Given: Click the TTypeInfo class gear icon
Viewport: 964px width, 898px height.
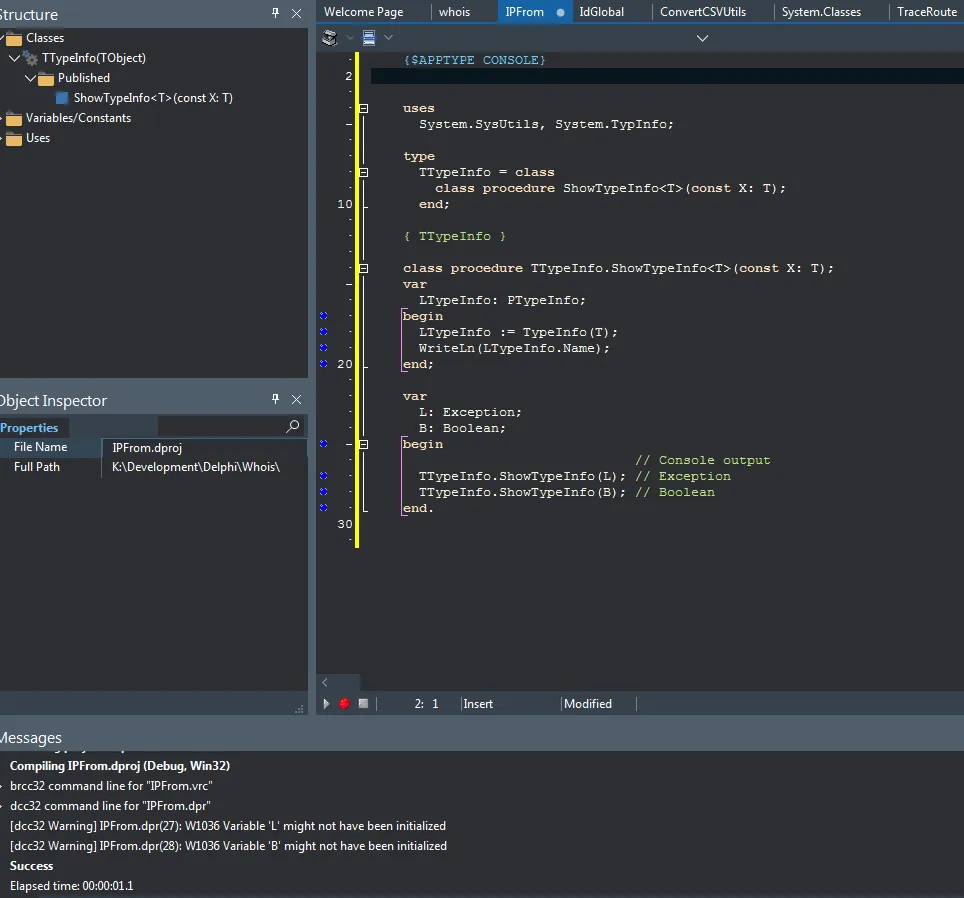Looking at the screenshot, I should click(x=31, y=58).
